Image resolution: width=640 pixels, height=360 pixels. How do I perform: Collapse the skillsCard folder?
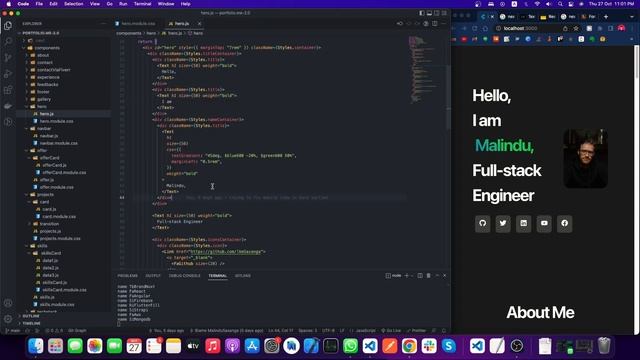51,253
